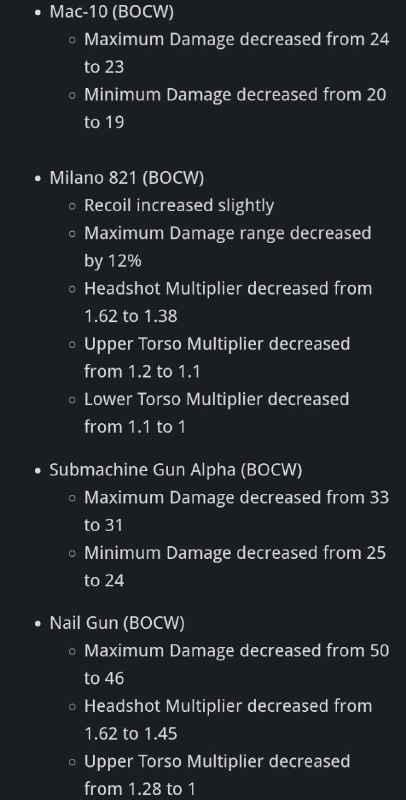Image resolution: width=406 pixels, height=800 pixels.
Task: Click bullet point beside Mac-10 heading
Action: pos(38,12)
